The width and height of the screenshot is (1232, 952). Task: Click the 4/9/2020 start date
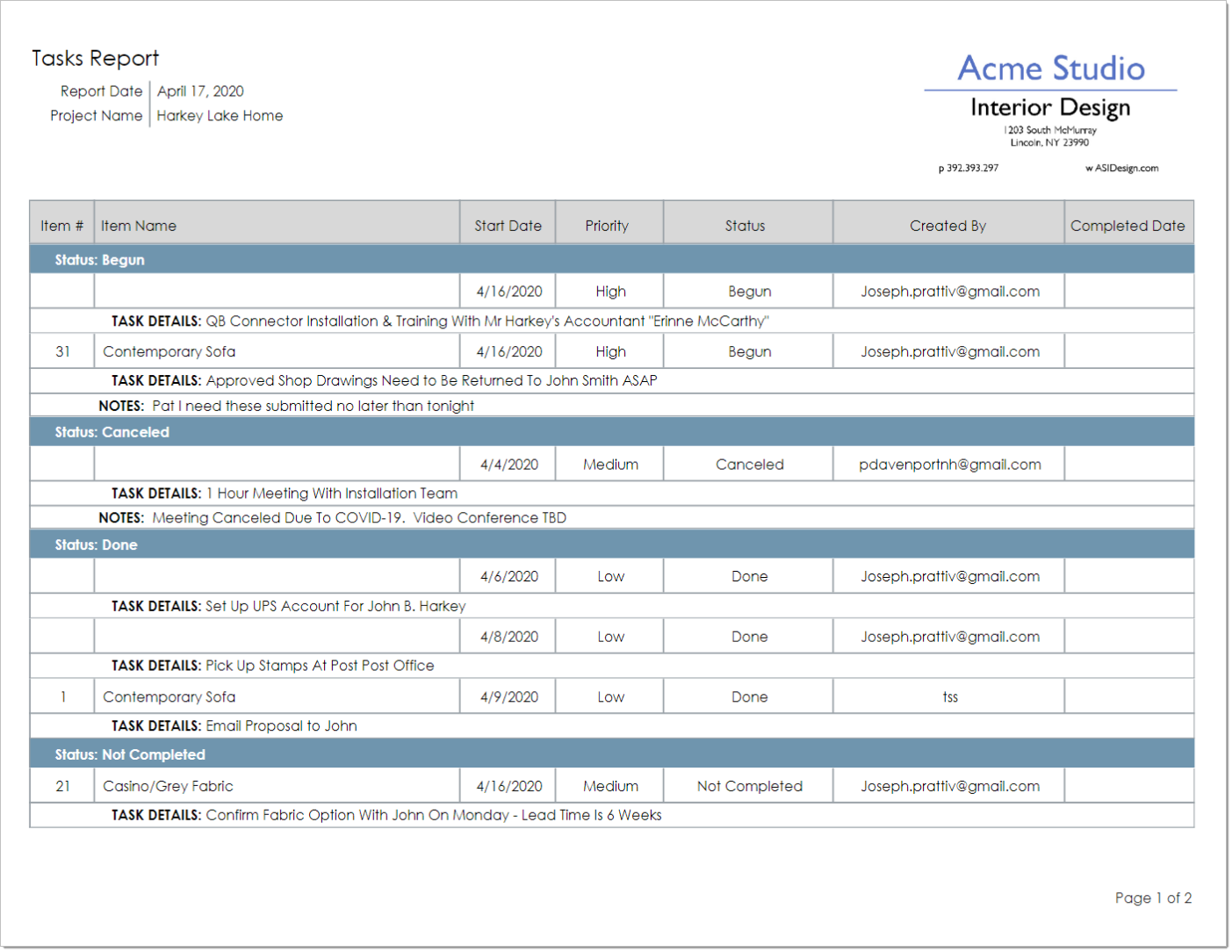509,696
